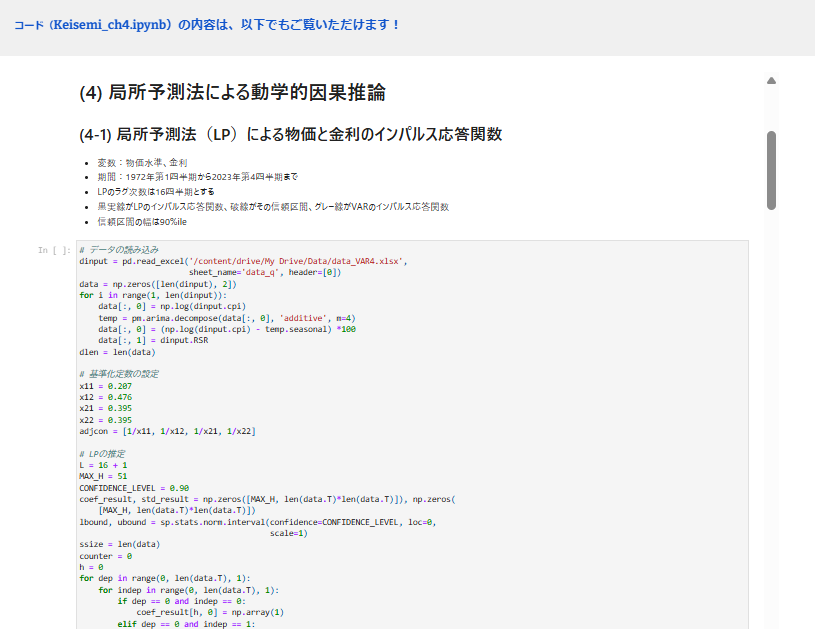This screenshot has height=629, width=815.
Task: Click line "MAX_H = 51"
Action: point(103,476)
